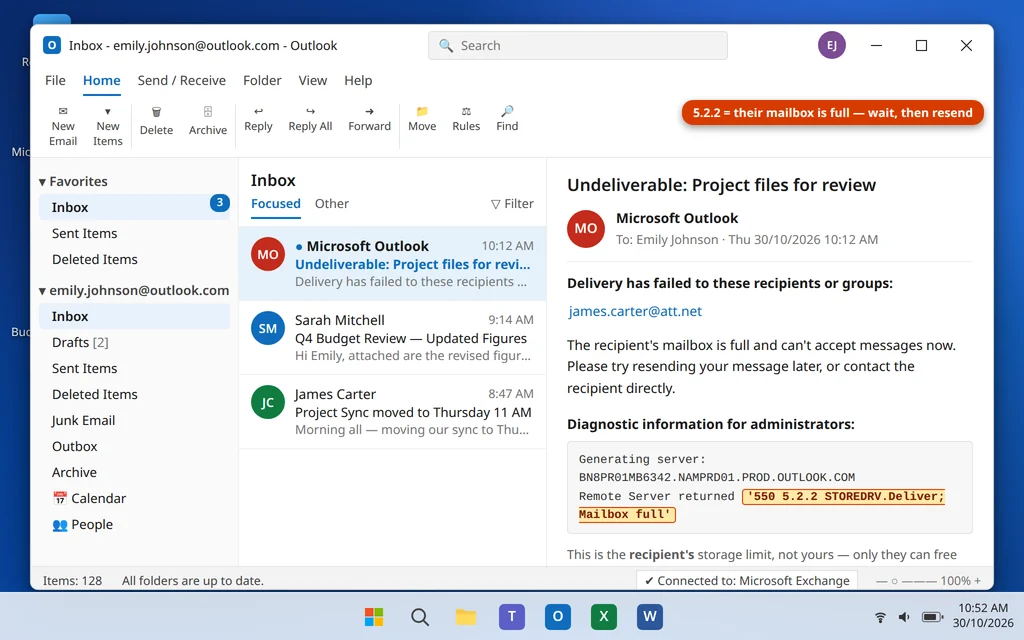1024x640 pixels.
Task: Open Excel from the taskbar
Action: [x=603, y=616]
